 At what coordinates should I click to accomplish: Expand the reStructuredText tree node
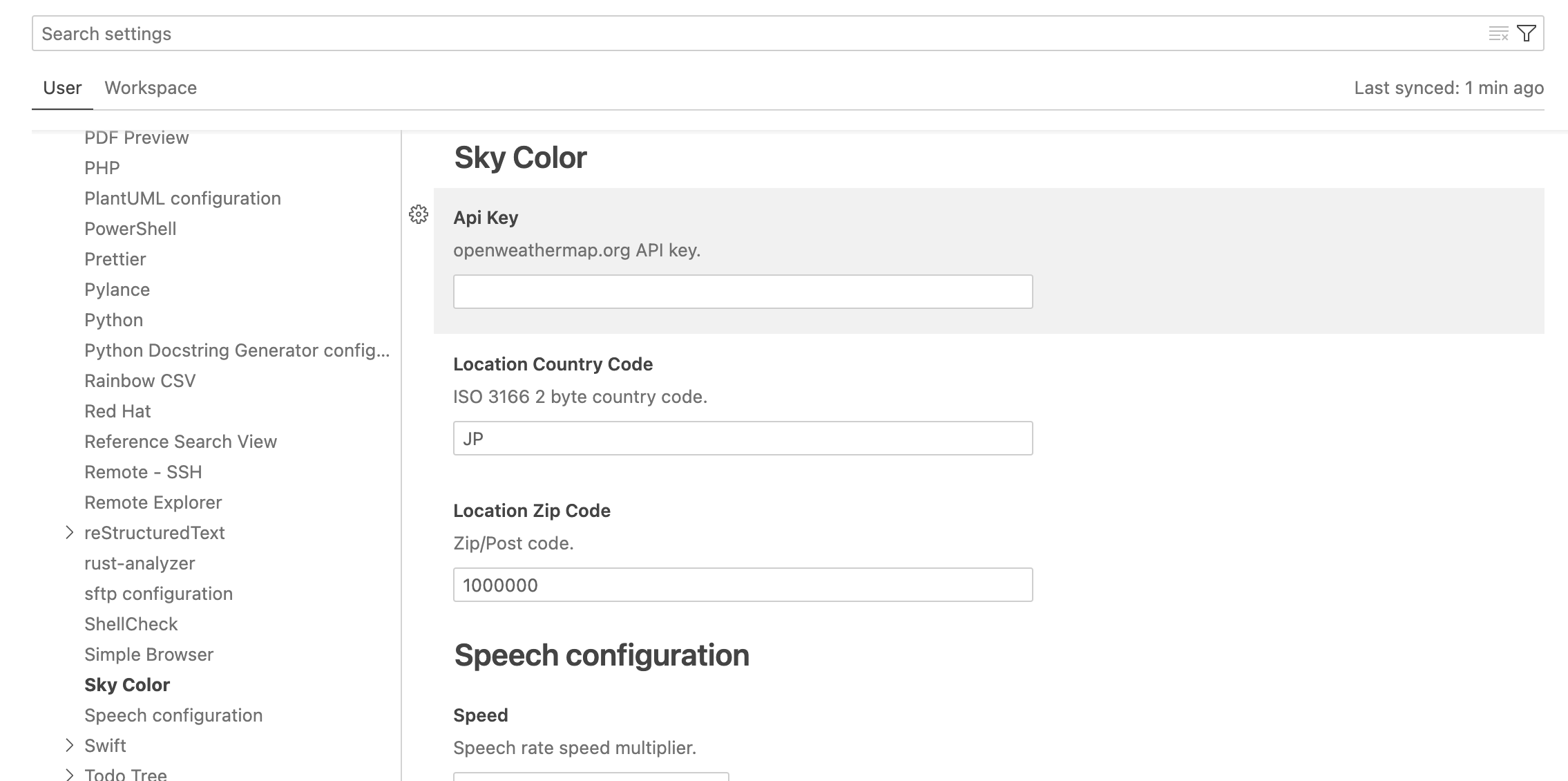(69, 532)
